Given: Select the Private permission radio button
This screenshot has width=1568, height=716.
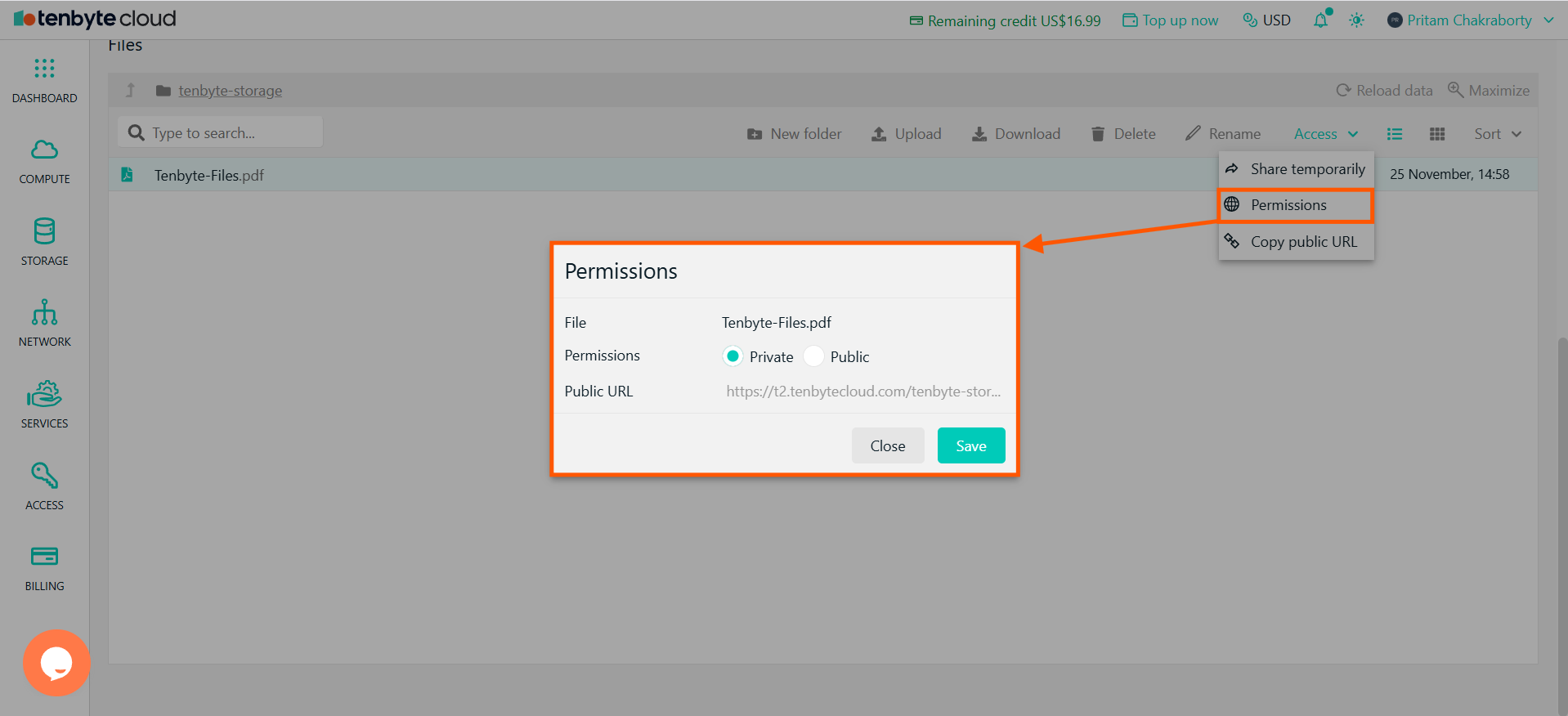Looking at the screenshot, I should point(732,356).
